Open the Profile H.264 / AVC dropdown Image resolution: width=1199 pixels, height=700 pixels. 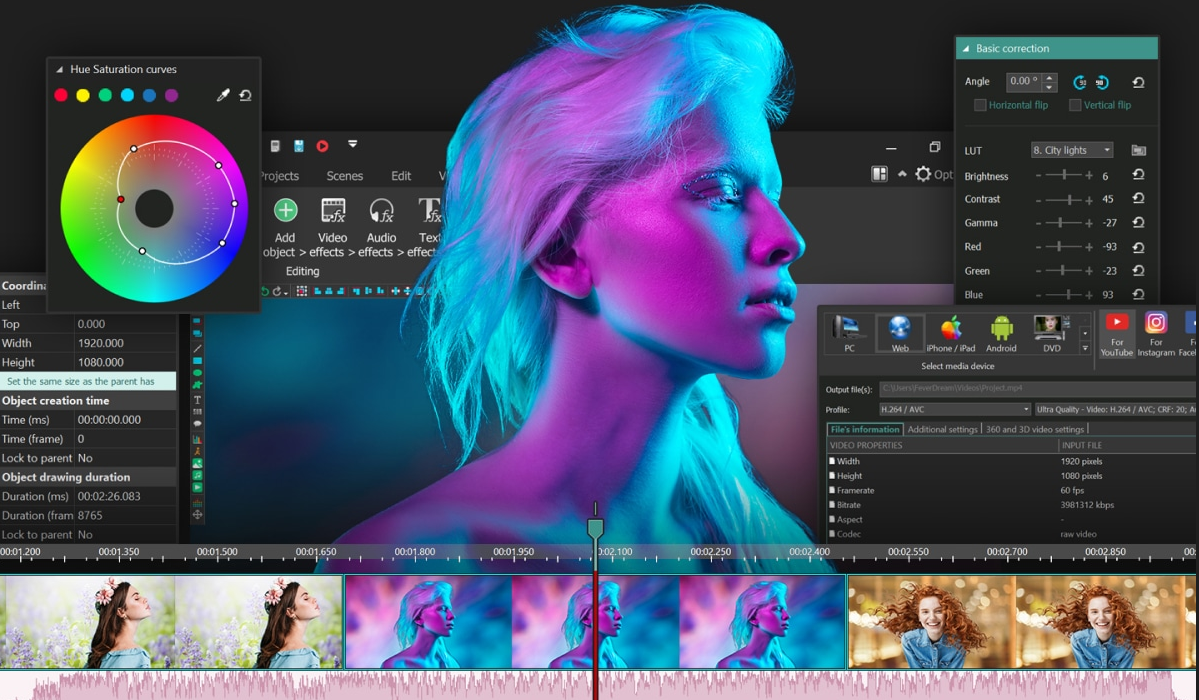point(954,409)
